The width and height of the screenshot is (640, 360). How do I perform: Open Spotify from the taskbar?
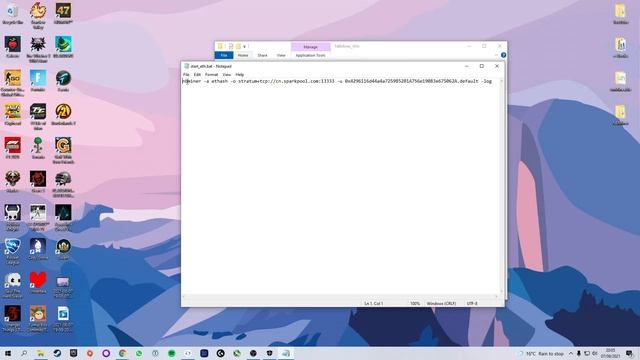[171, 353]
